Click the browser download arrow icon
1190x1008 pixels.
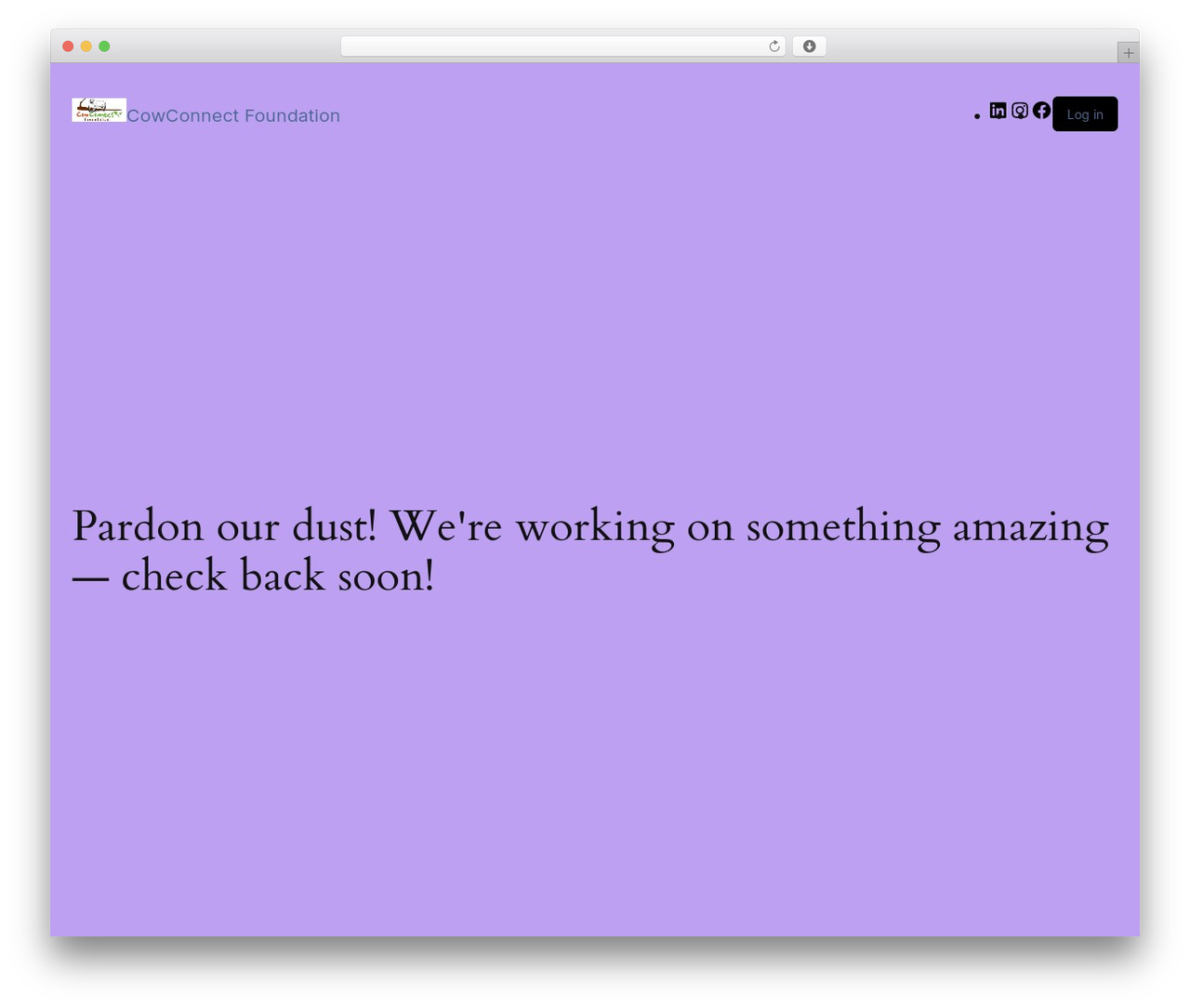(809, 46)
